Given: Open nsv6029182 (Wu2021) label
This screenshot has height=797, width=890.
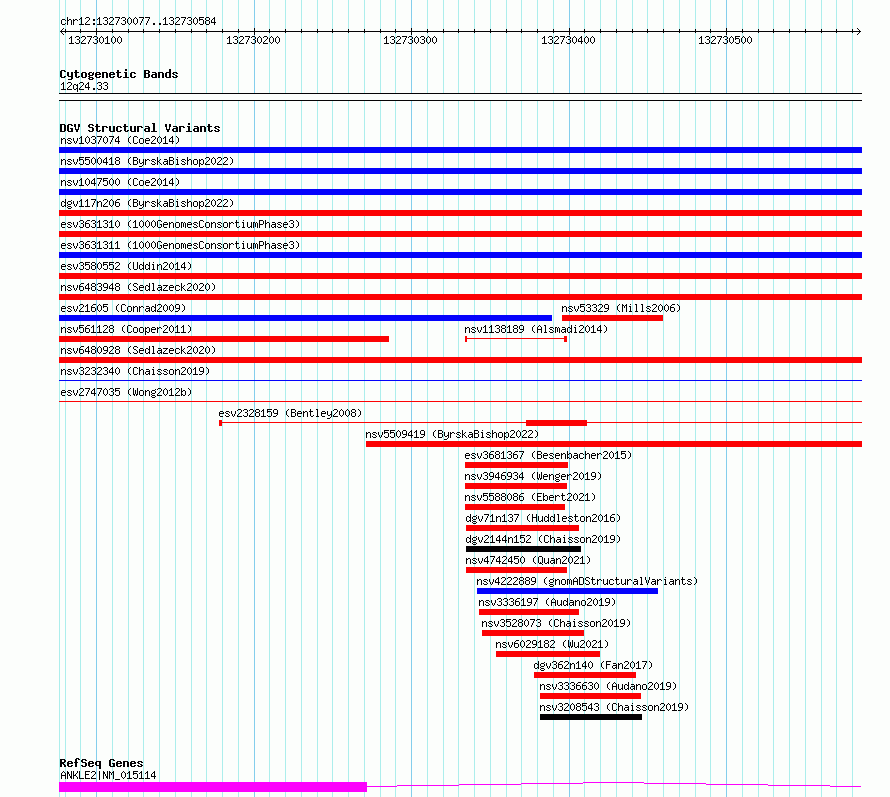Looking at the screenshot, I should click(x=552, y=644).
